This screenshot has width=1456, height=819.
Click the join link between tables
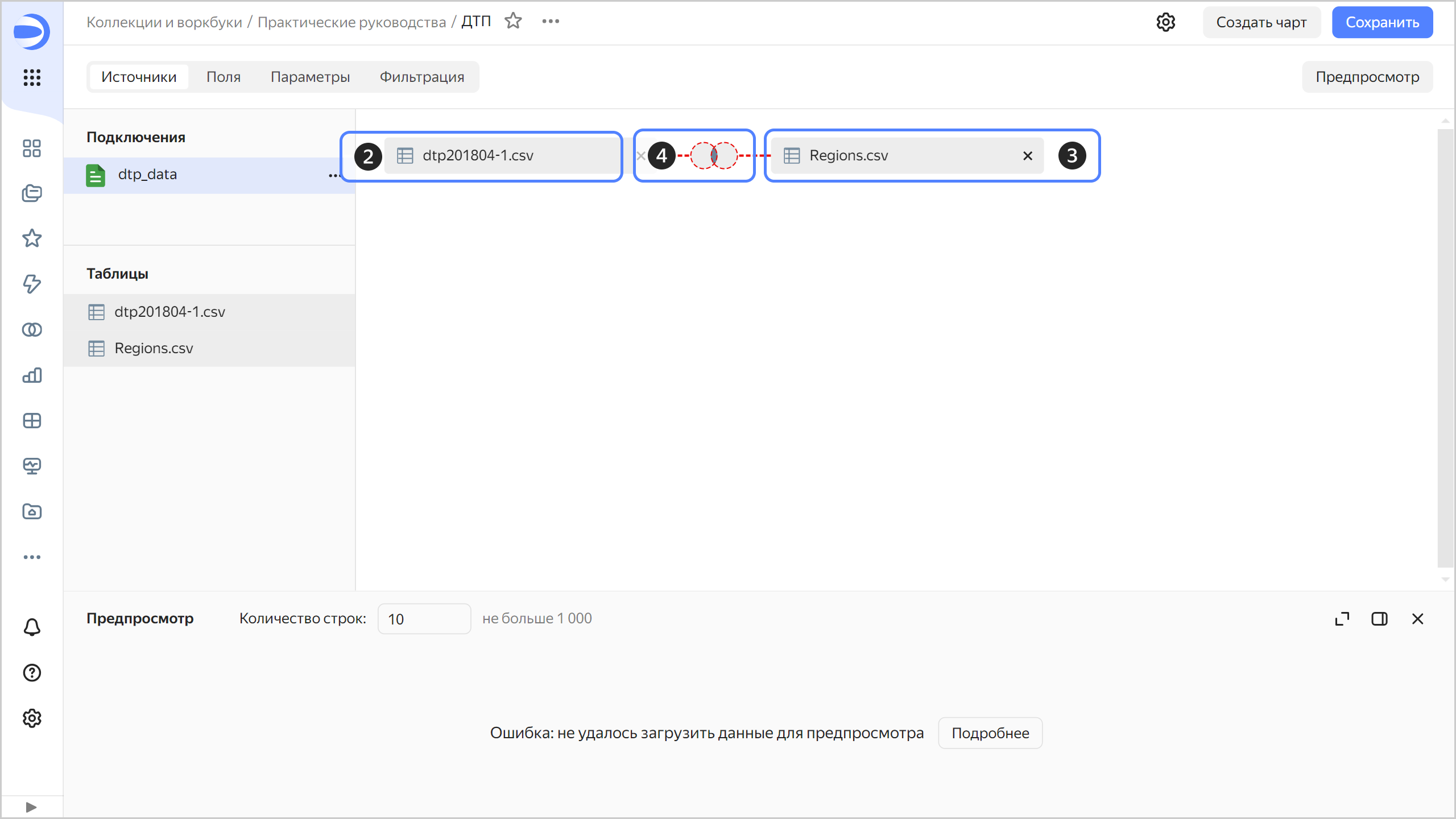point(714,155)
